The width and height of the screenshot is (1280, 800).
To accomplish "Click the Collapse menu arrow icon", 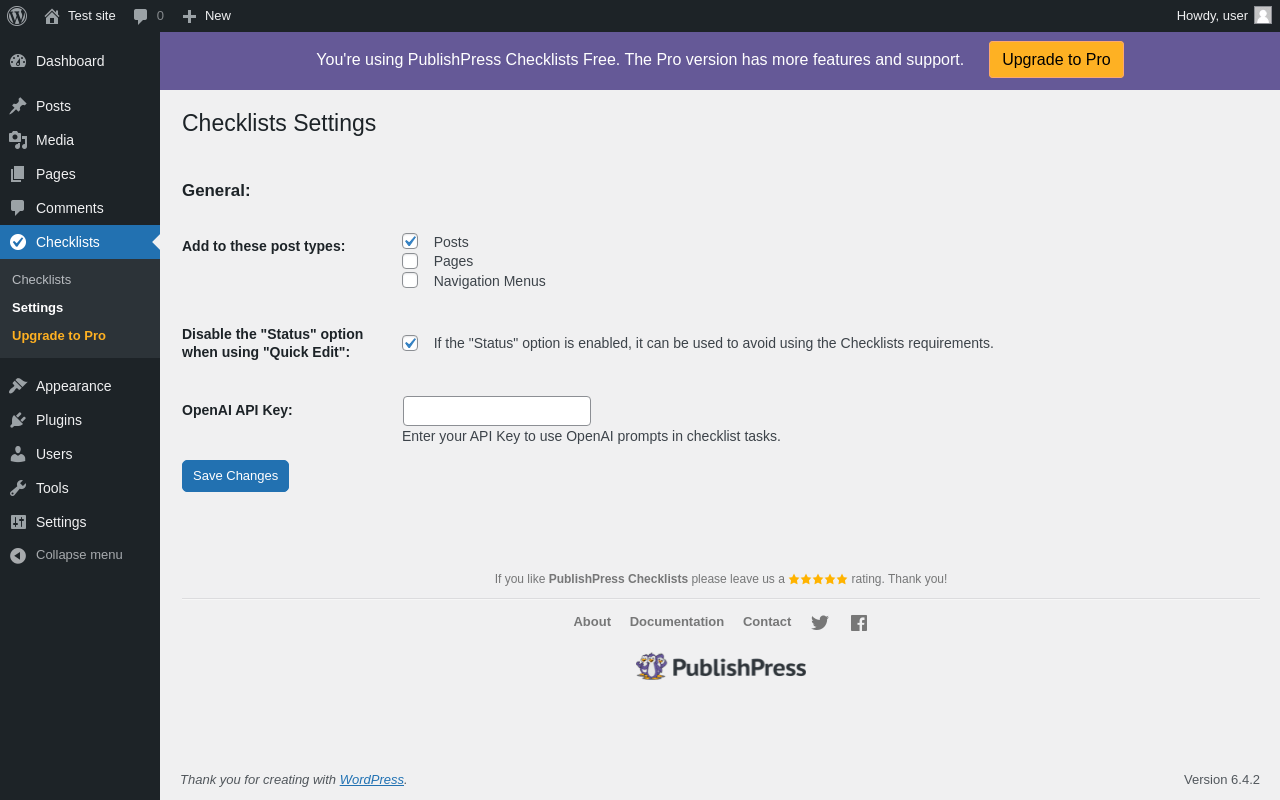I will 18,555.
